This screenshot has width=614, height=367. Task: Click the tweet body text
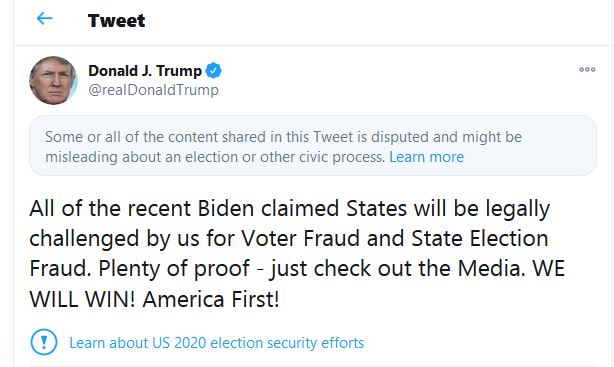coord(297,254)
